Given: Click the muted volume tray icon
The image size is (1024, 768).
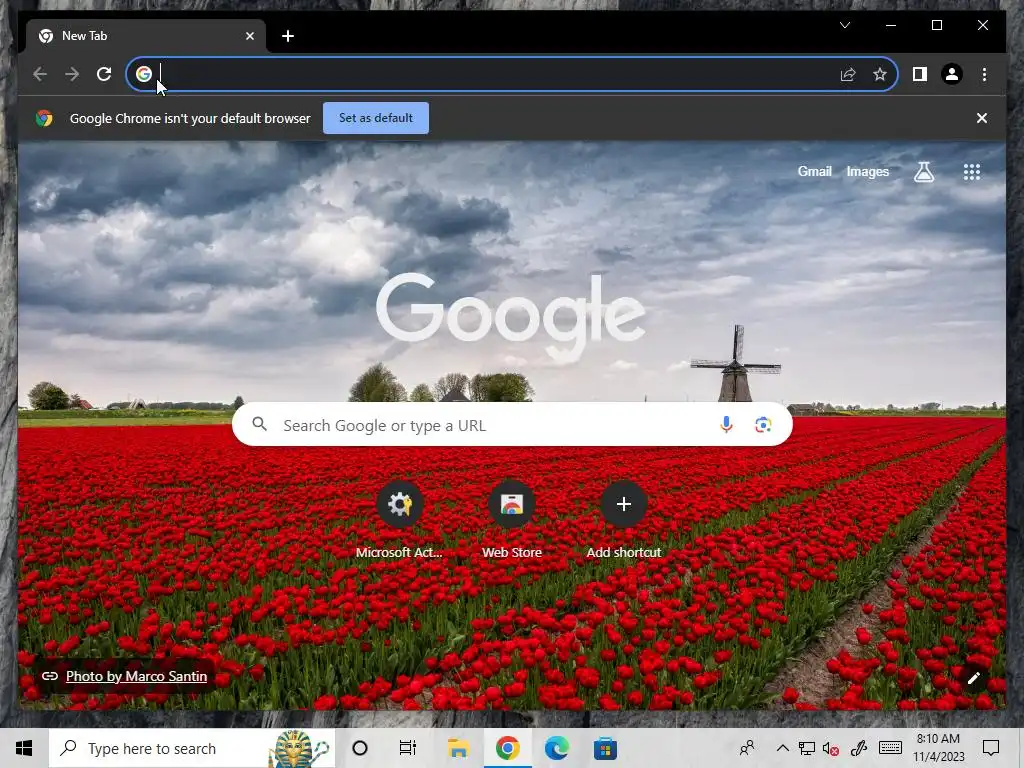Looking at the screenshot, I should point(831,748).
